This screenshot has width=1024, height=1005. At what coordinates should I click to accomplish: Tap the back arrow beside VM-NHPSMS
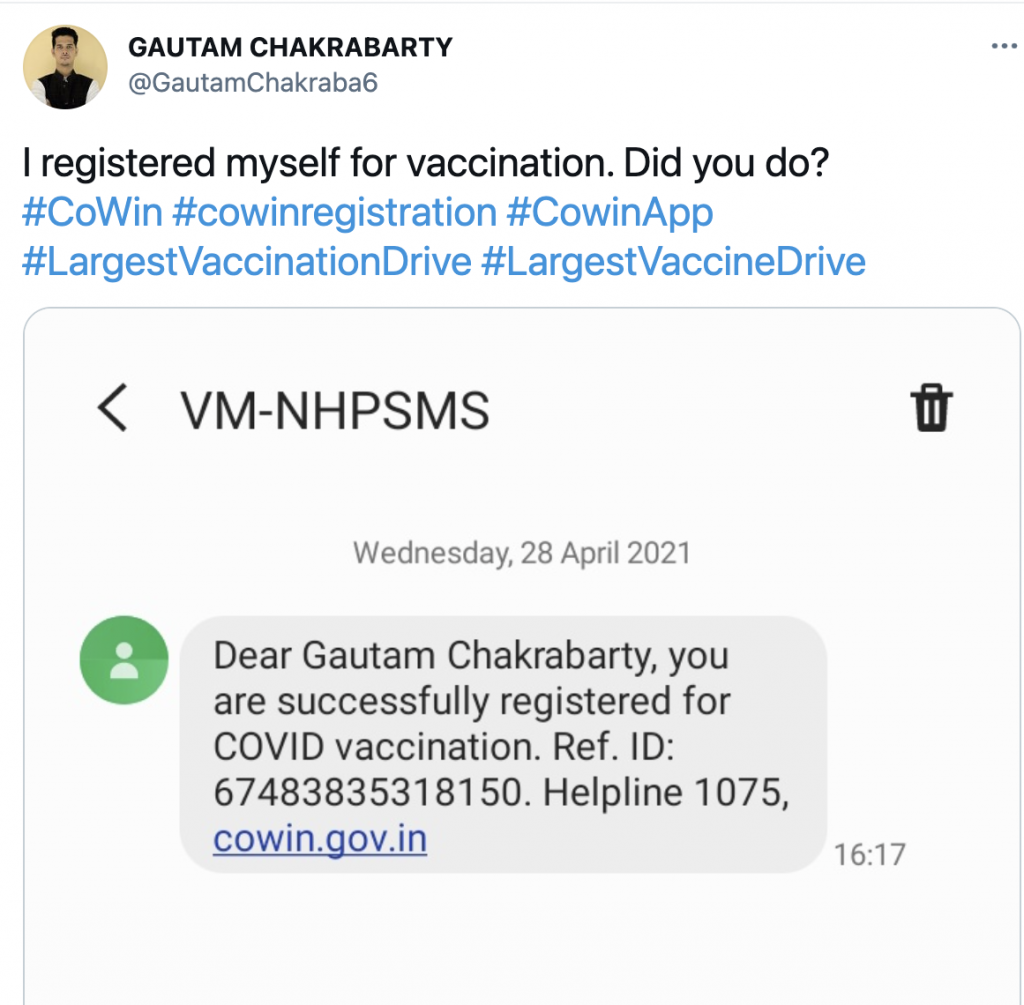pyautogui.click(x=113, y=409)
